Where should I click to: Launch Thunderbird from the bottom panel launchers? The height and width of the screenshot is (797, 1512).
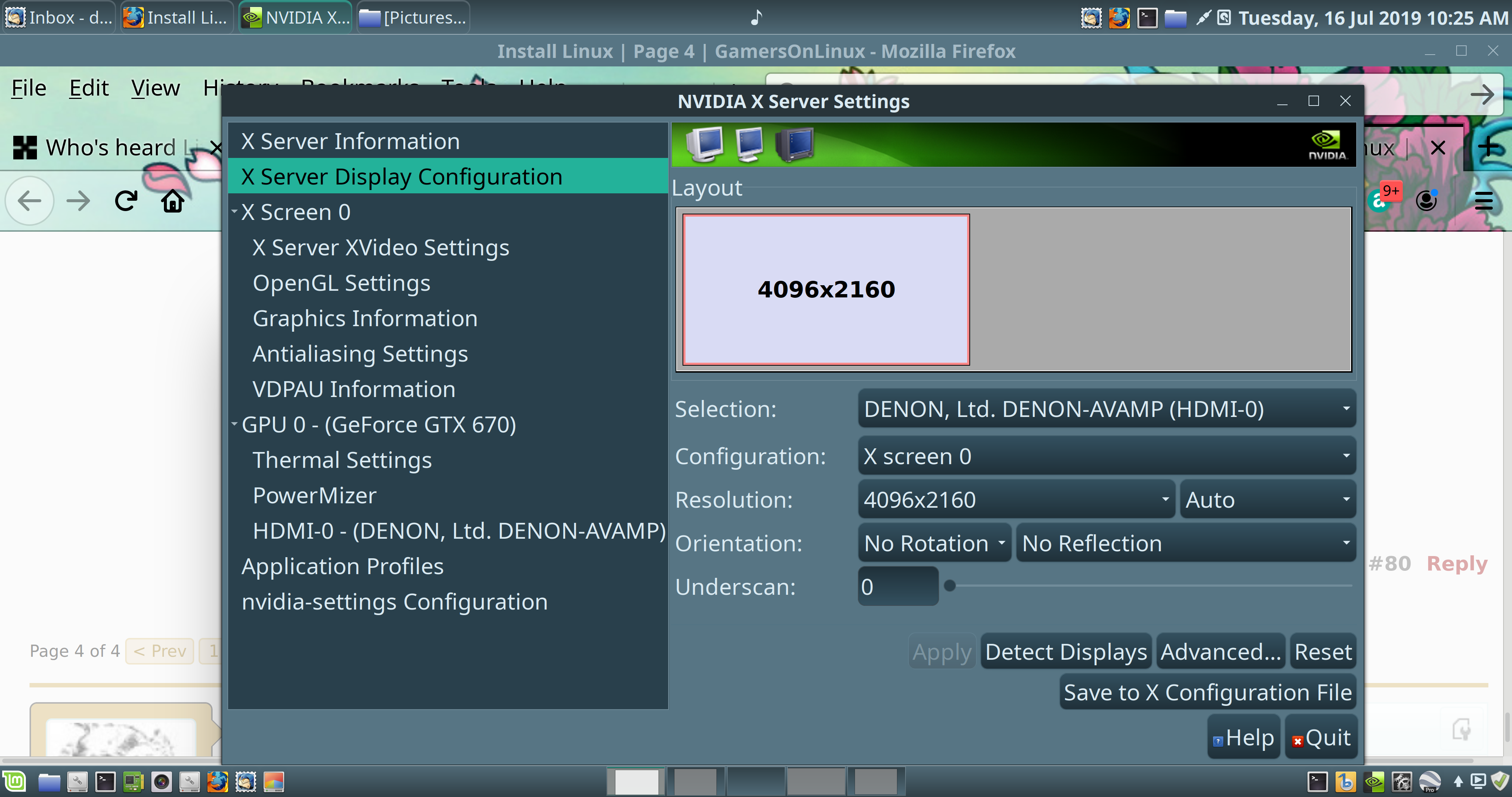coord(245,782)
